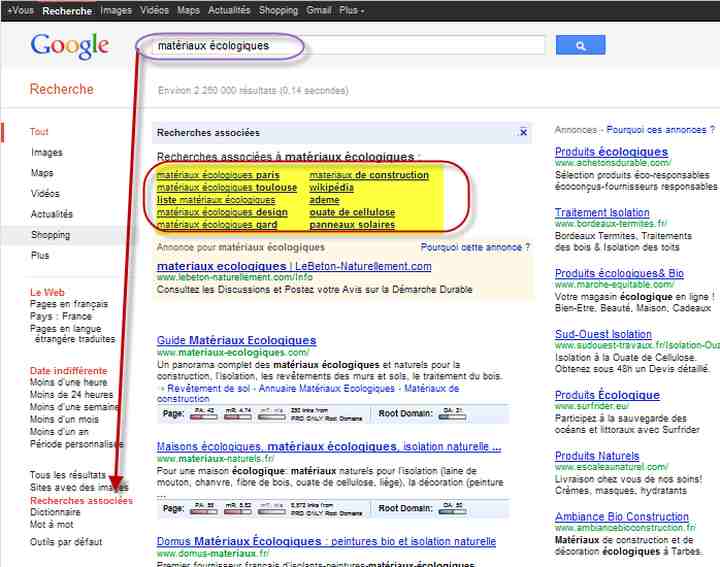Open Guide Matériaux Ecologiques result

[236, 340]
